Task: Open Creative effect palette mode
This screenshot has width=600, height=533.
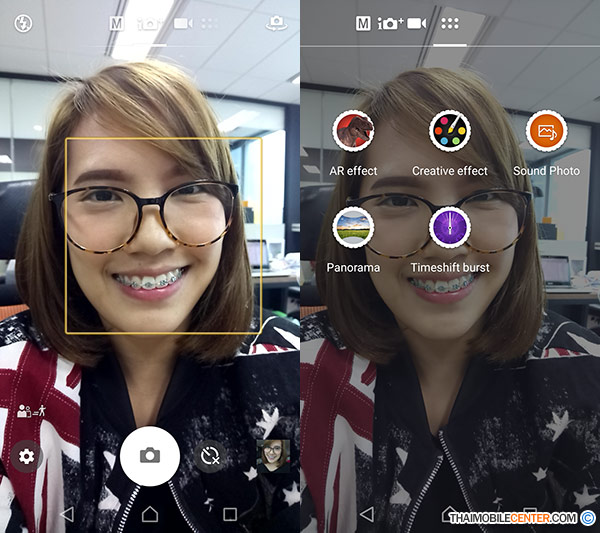Action: (449, 131)
